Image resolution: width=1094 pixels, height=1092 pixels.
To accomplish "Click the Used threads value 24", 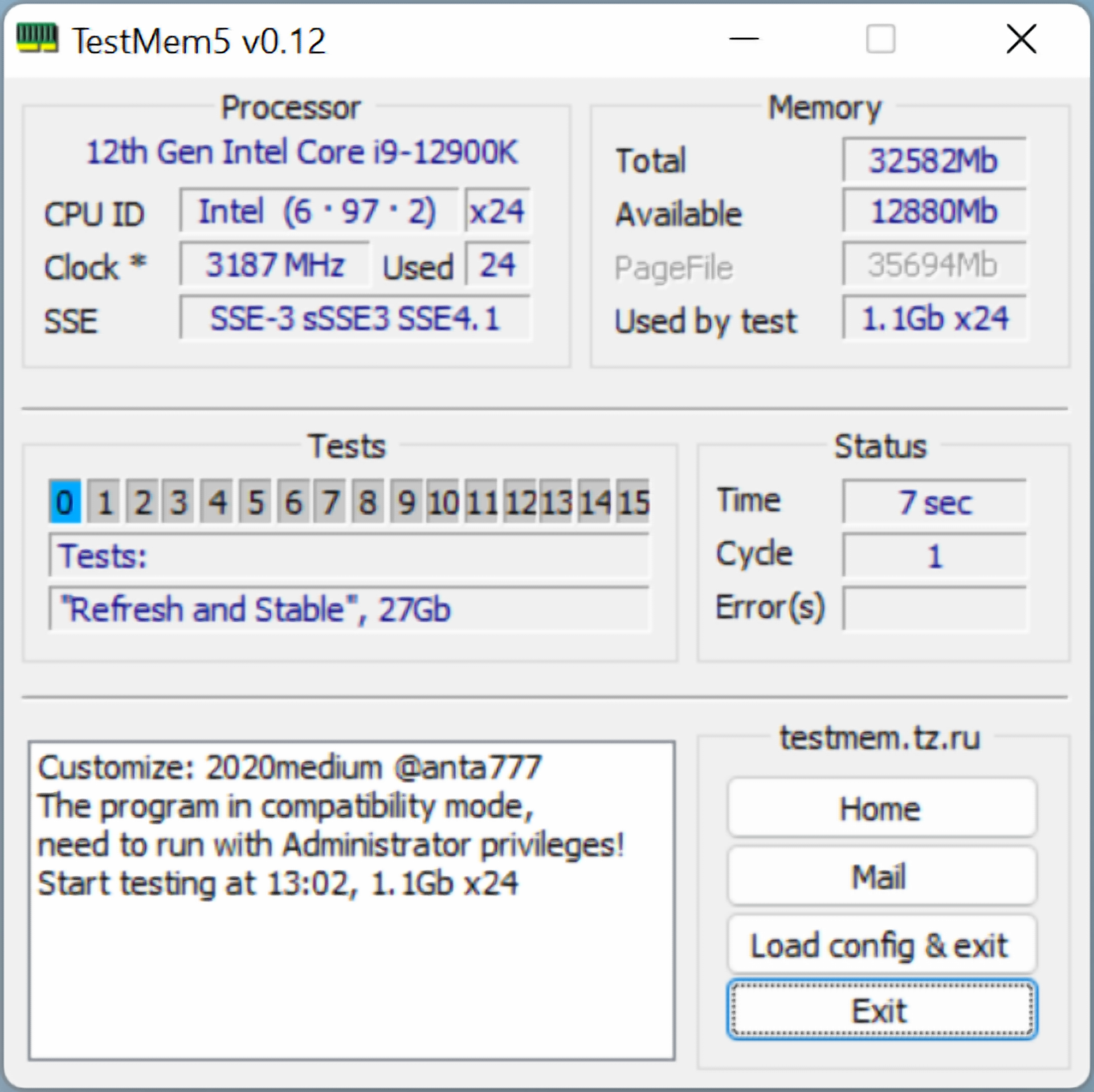I will coord(497,264).
